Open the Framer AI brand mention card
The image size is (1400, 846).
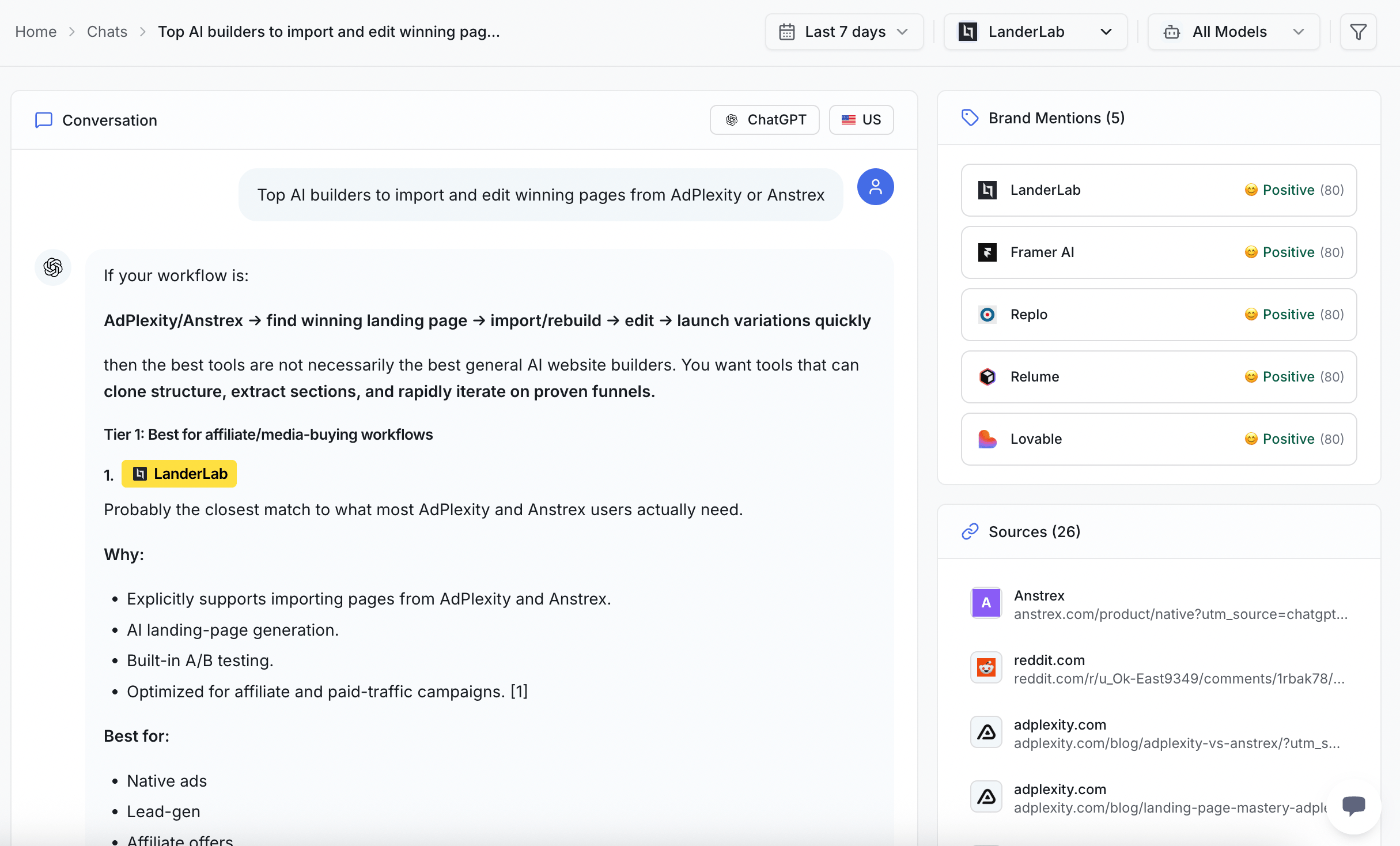[1159, 252]
